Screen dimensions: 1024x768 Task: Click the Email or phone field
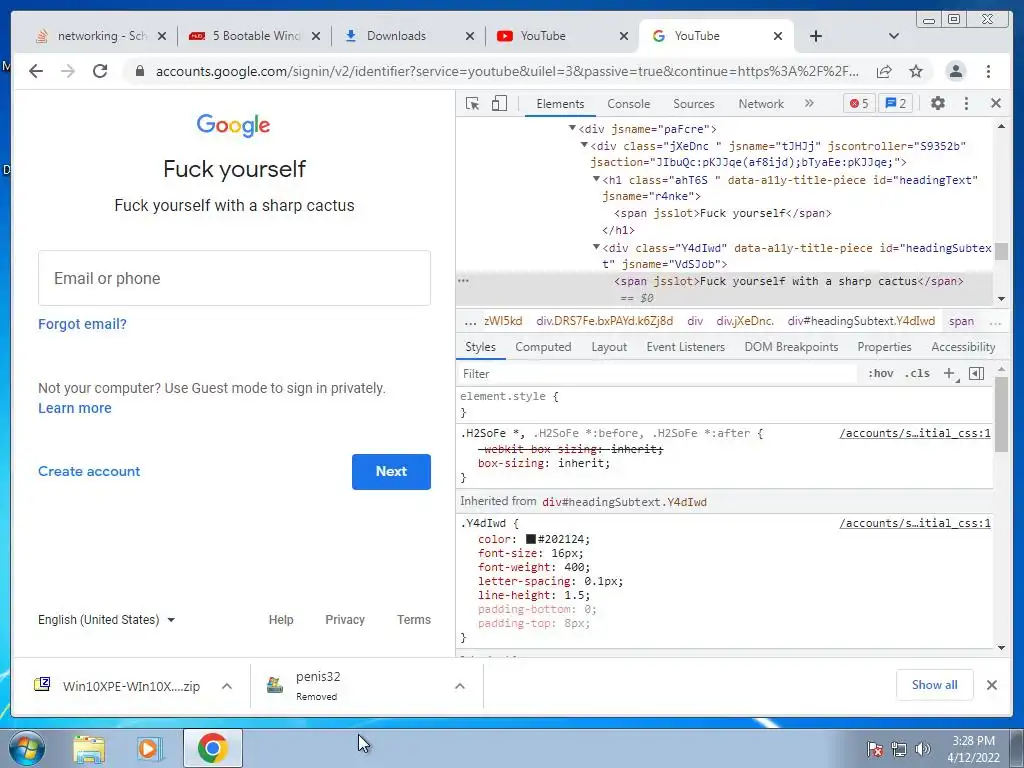coord(234,278)
